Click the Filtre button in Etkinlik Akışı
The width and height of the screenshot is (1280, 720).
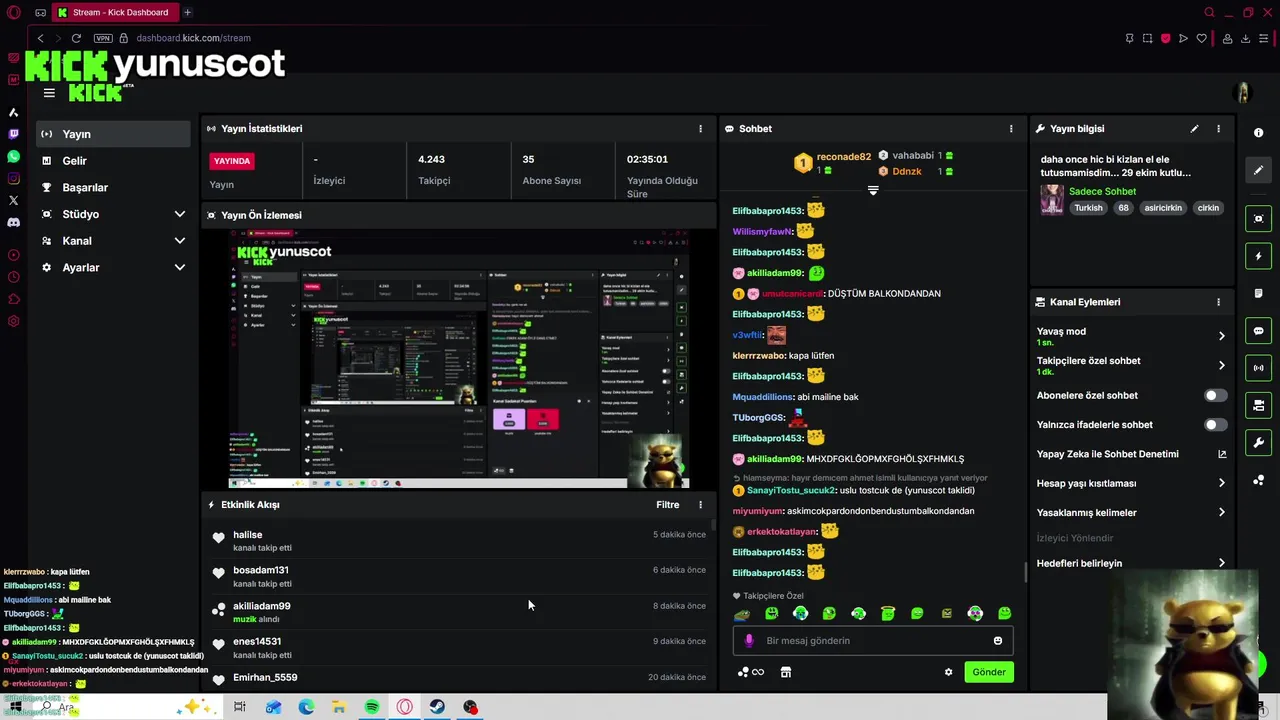point(668,505)
